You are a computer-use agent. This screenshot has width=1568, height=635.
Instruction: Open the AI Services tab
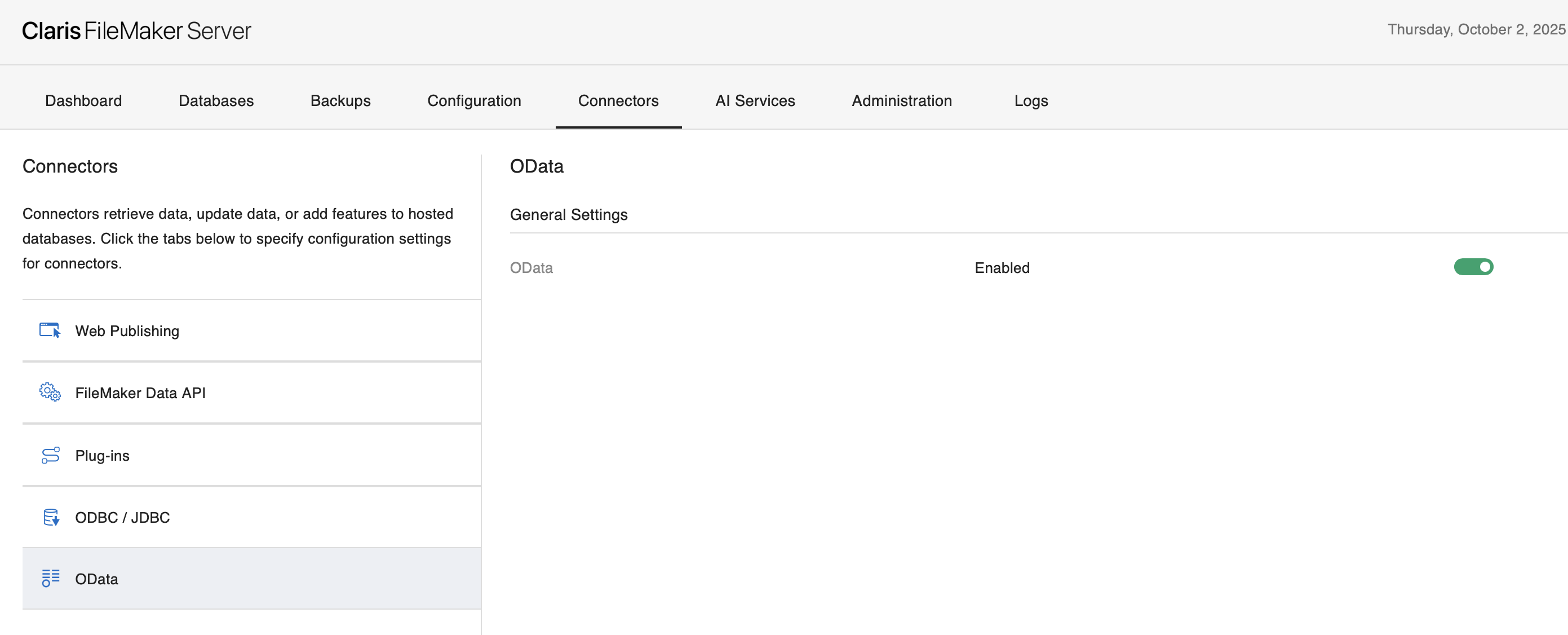click(755, 100)
